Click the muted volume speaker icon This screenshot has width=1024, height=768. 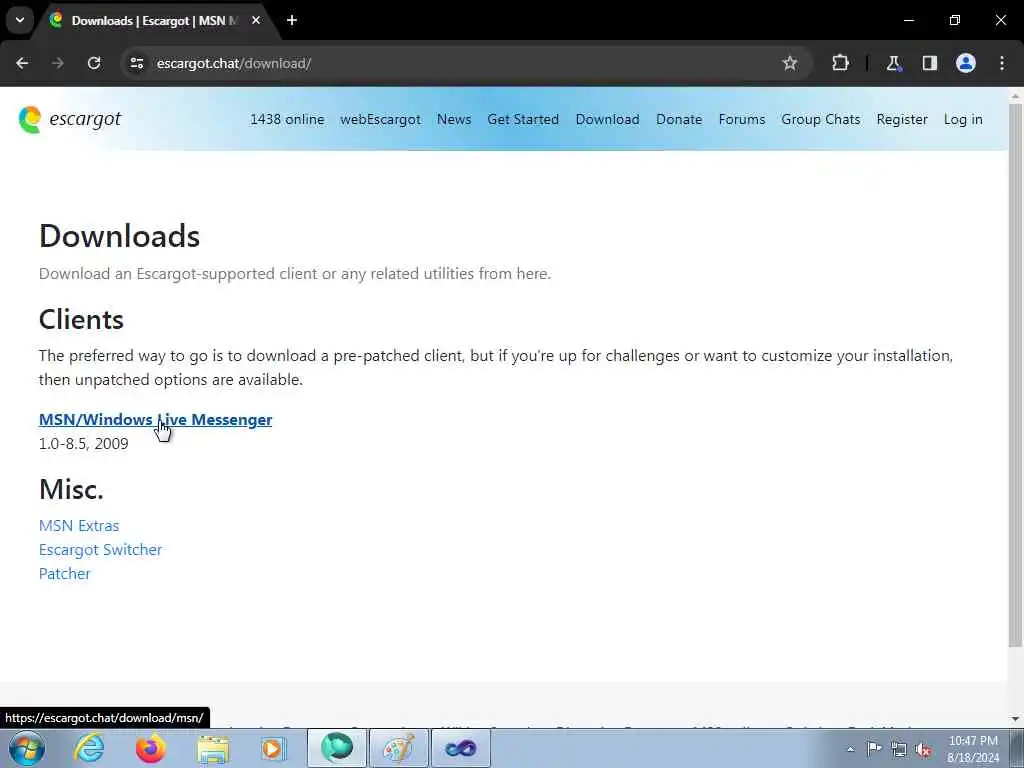tap(923, 749)
